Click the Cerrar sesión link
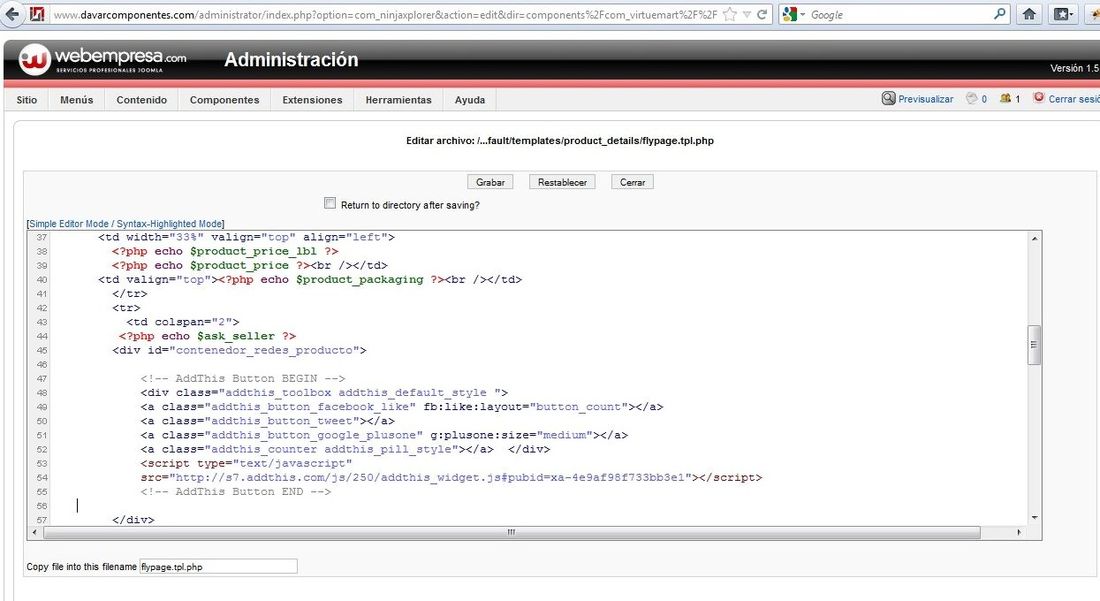 1074,100
